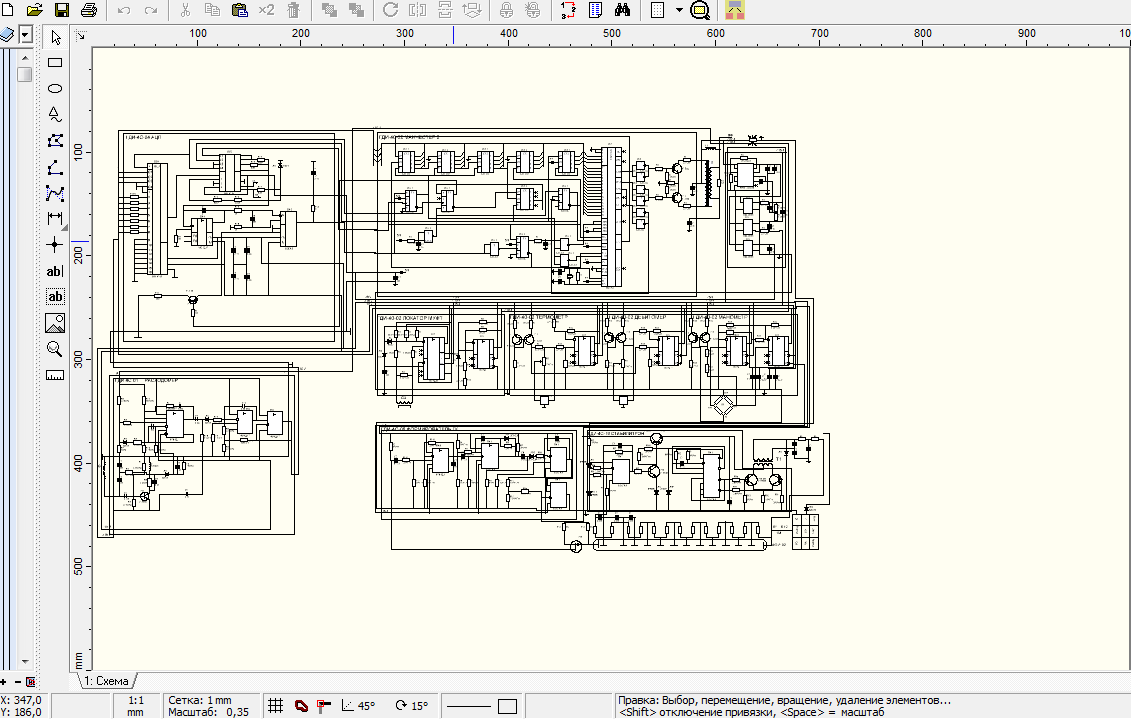1131x719 pixels.
Task: Switch to the '1: Схема' sheet tab
Action: pyautogui.click(x=107, y=680)
